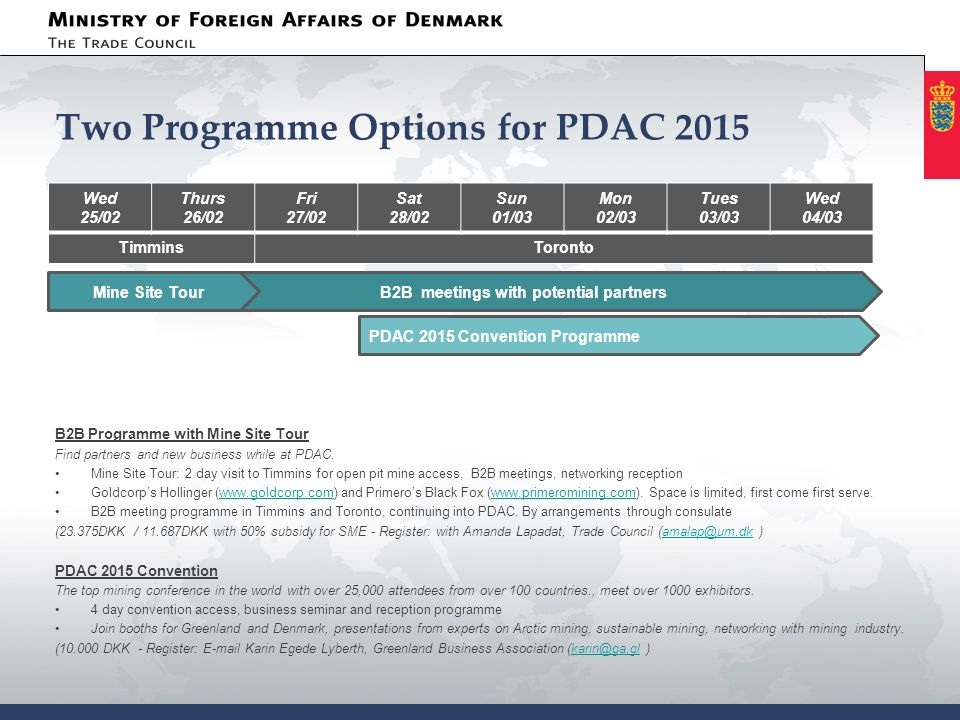Click the Sun 01/03 date cell
This screenshot has width=960, height=720.
[x=512, y=208]
